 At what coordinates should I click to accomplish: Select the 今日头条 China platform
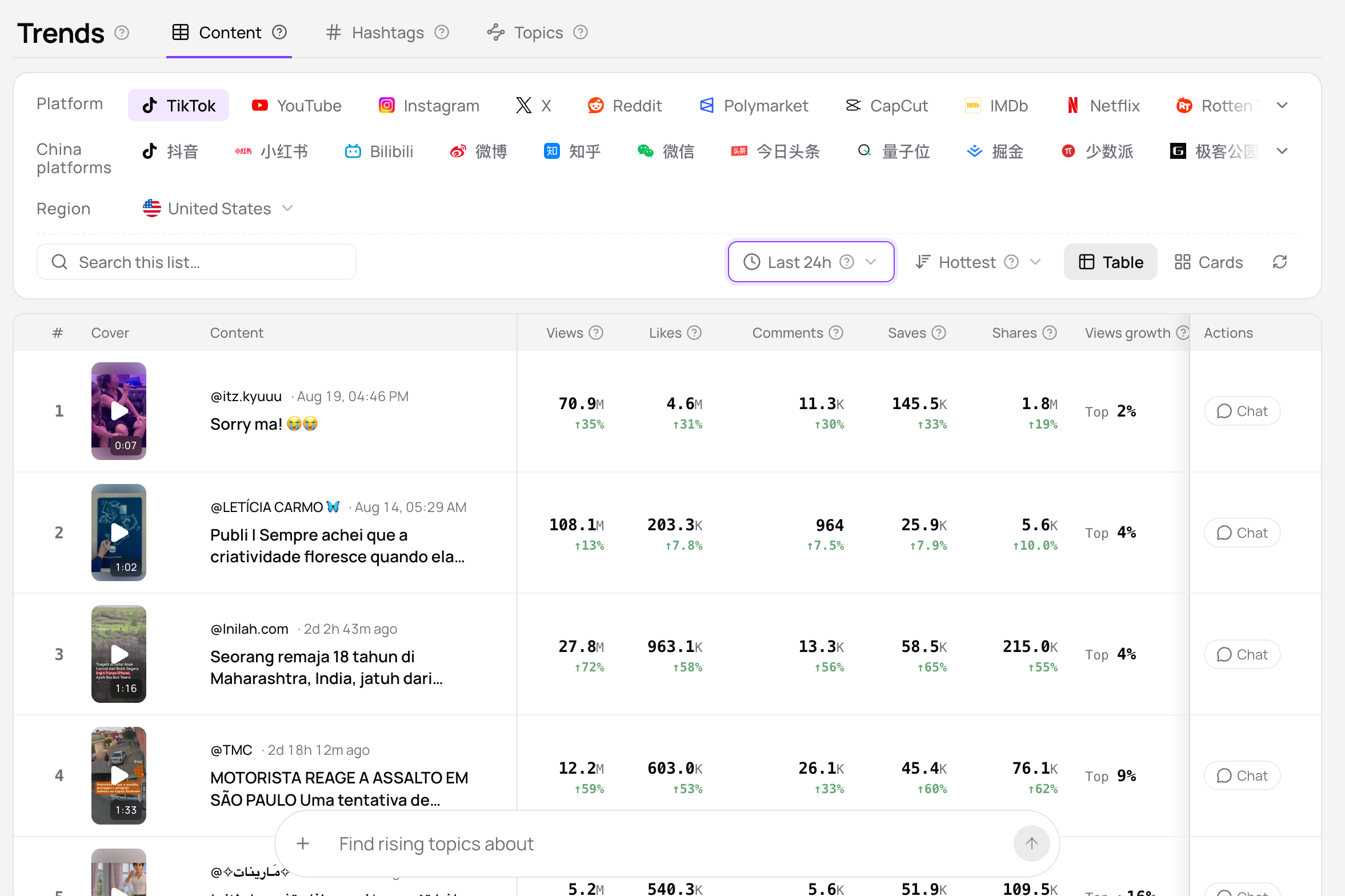(x=776, y=151)
